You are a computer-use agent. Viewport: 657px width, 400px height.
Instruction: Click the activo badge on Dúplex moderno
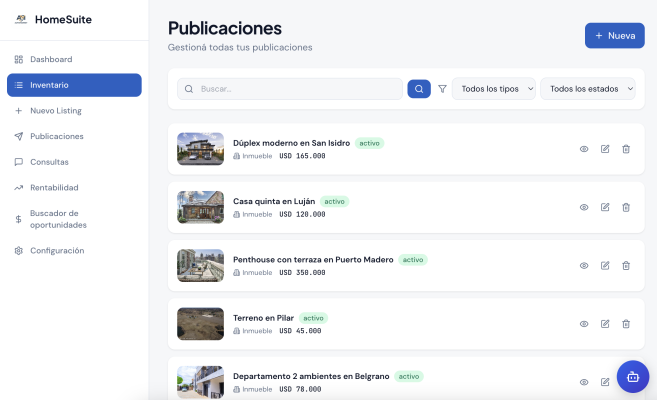tap(369, 143)
